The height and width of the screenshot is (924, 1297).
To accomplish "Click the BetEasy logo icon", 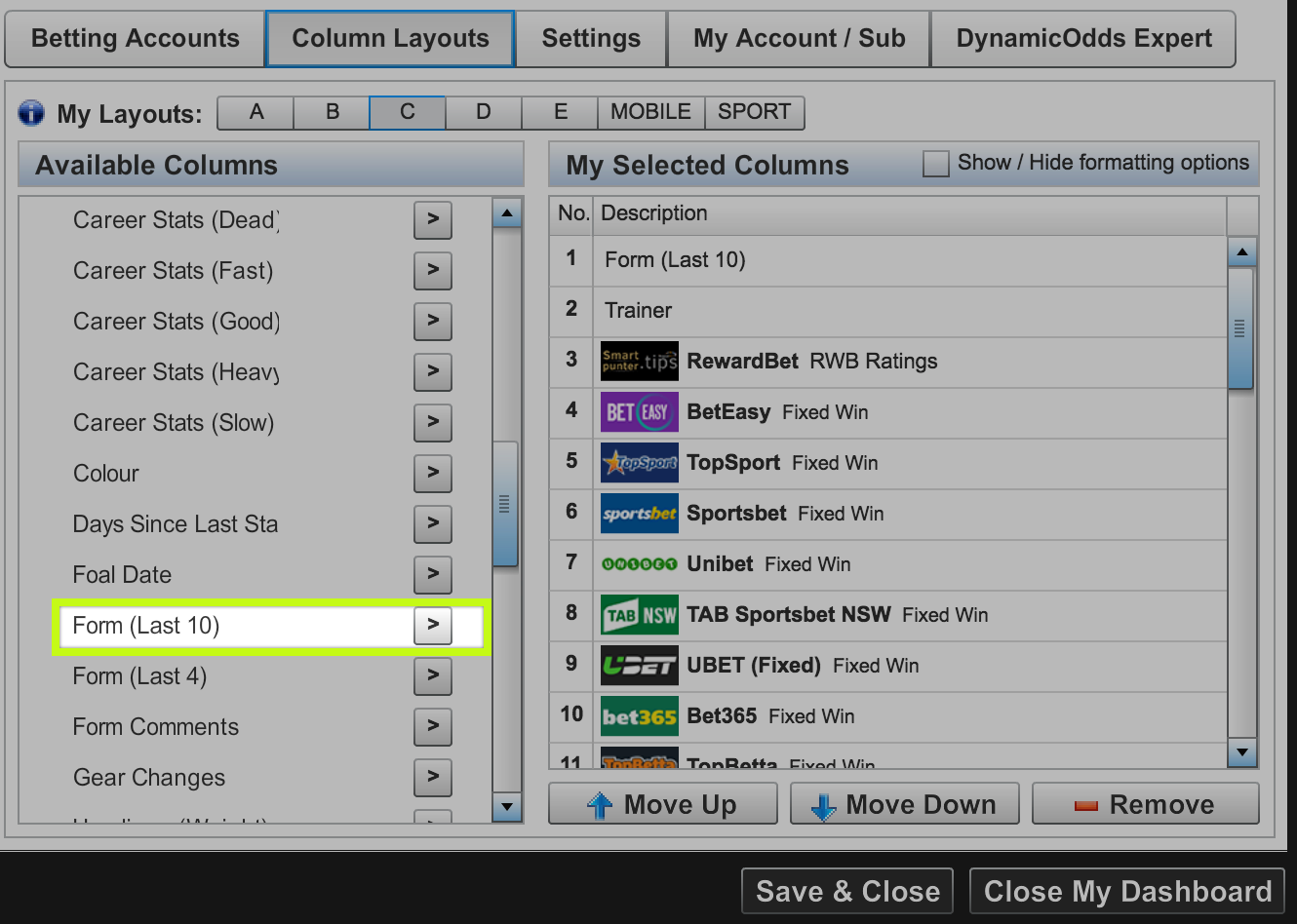I will (x=639, y=412).
